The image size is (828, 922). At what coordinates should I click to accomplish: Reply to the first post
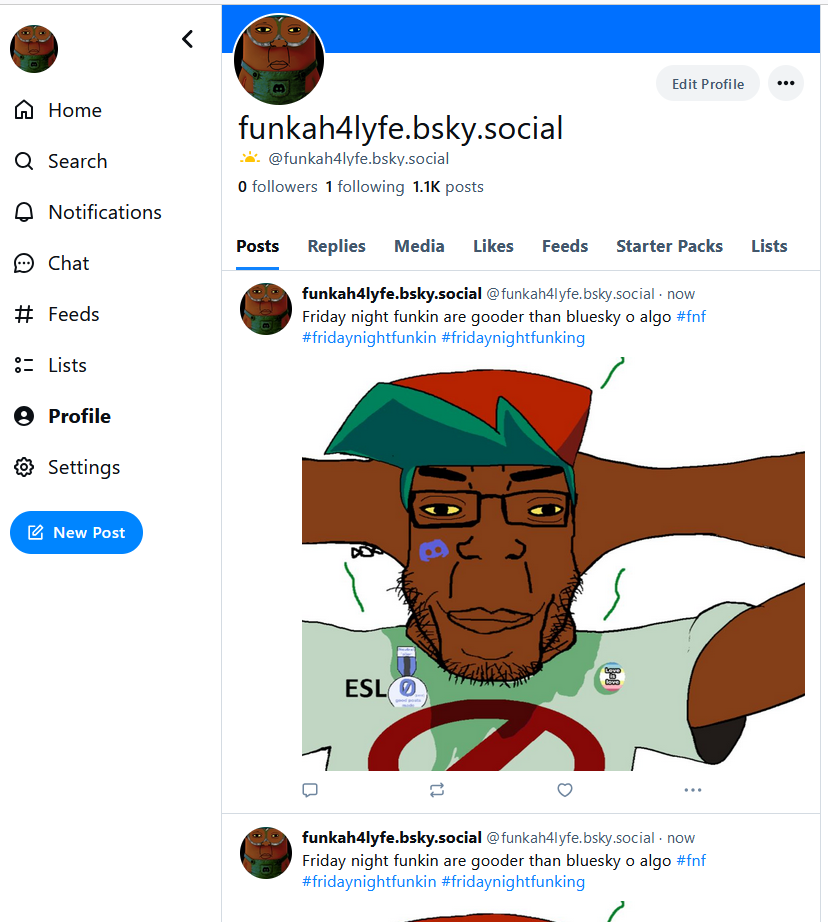[x=310, y=790]
